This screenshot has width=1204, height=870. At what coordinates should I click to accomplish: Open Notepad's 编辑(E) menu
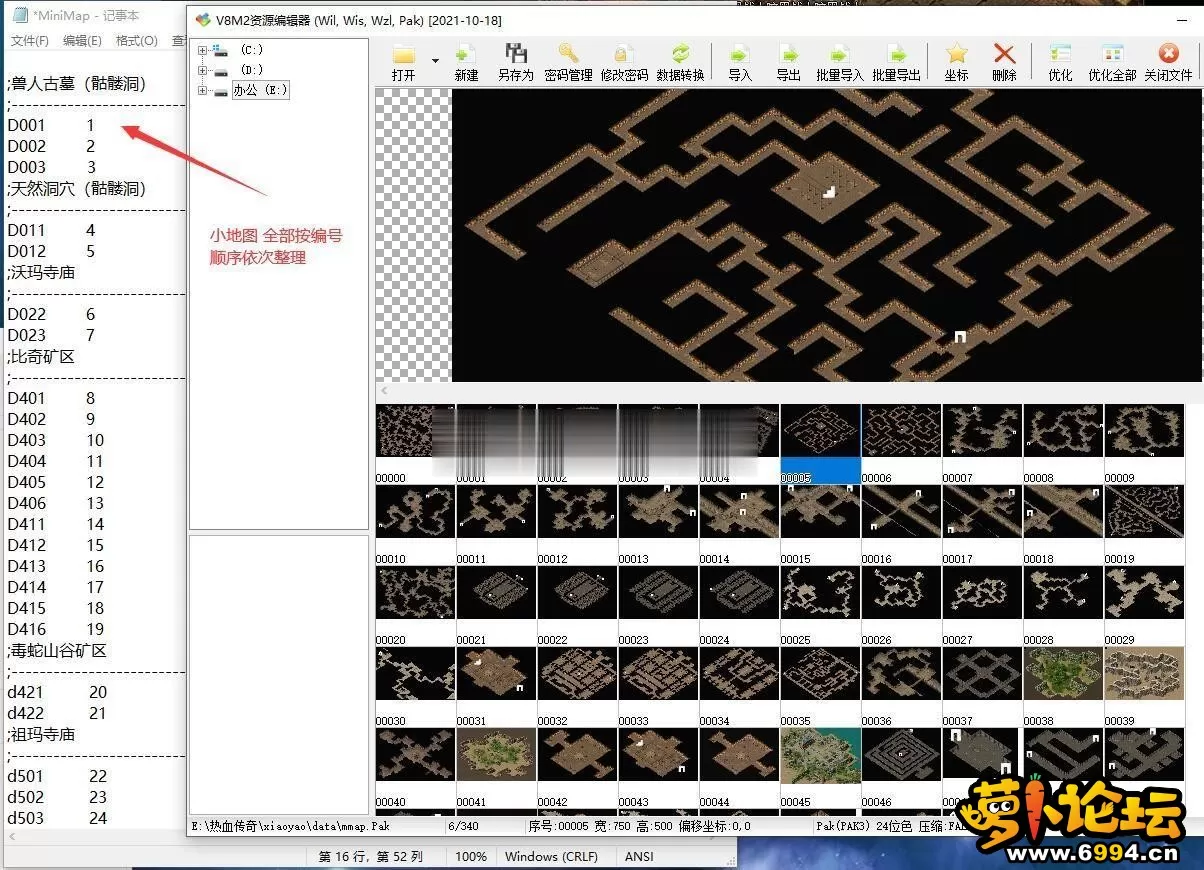point(82,41)
